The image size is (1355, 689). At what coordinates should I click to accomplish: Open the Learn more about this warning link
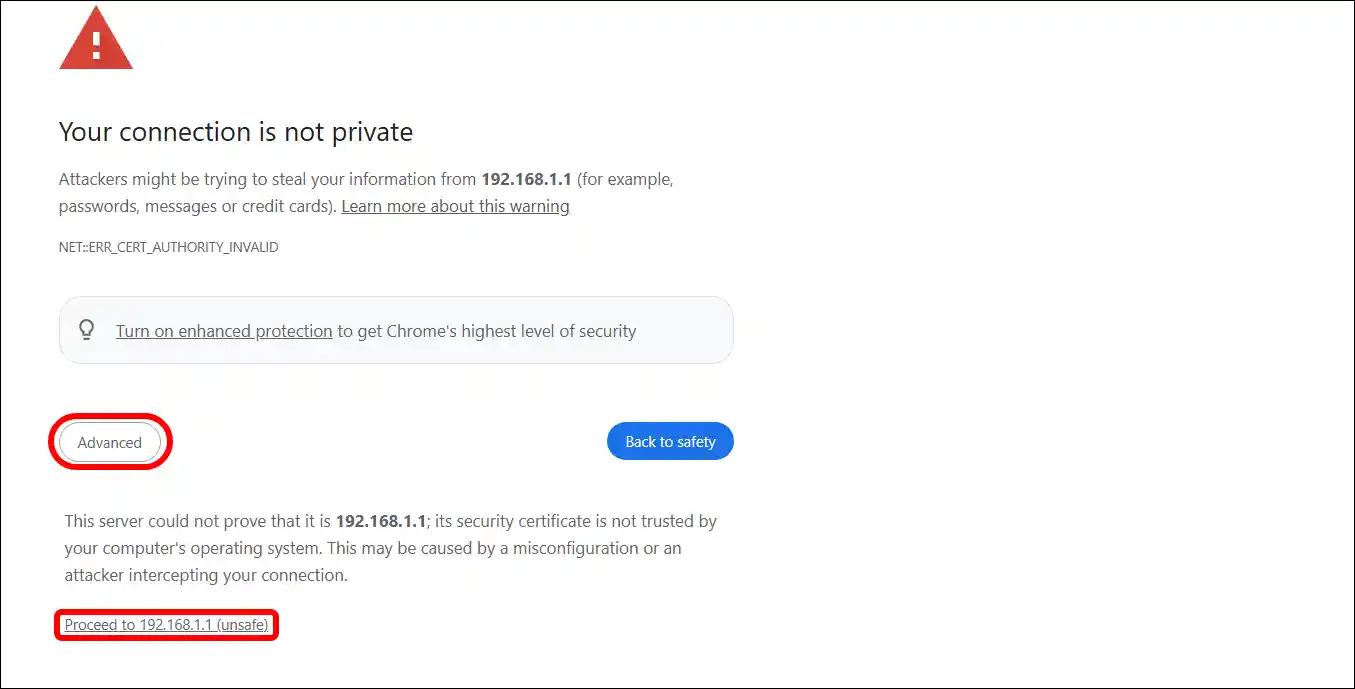pos(455,206)
